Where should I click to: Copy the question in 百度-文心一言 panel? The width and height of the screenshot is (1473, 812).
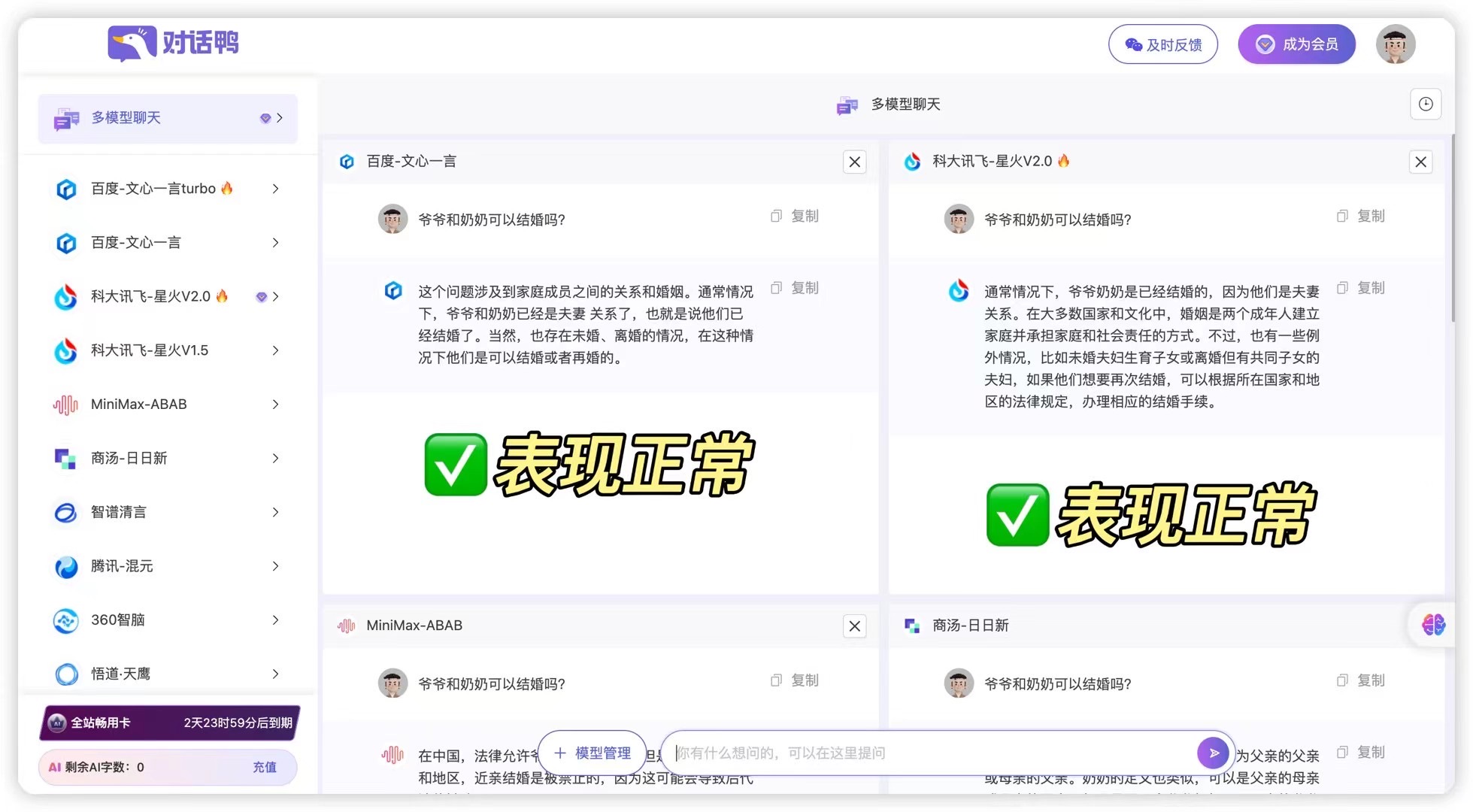[795, 216]
